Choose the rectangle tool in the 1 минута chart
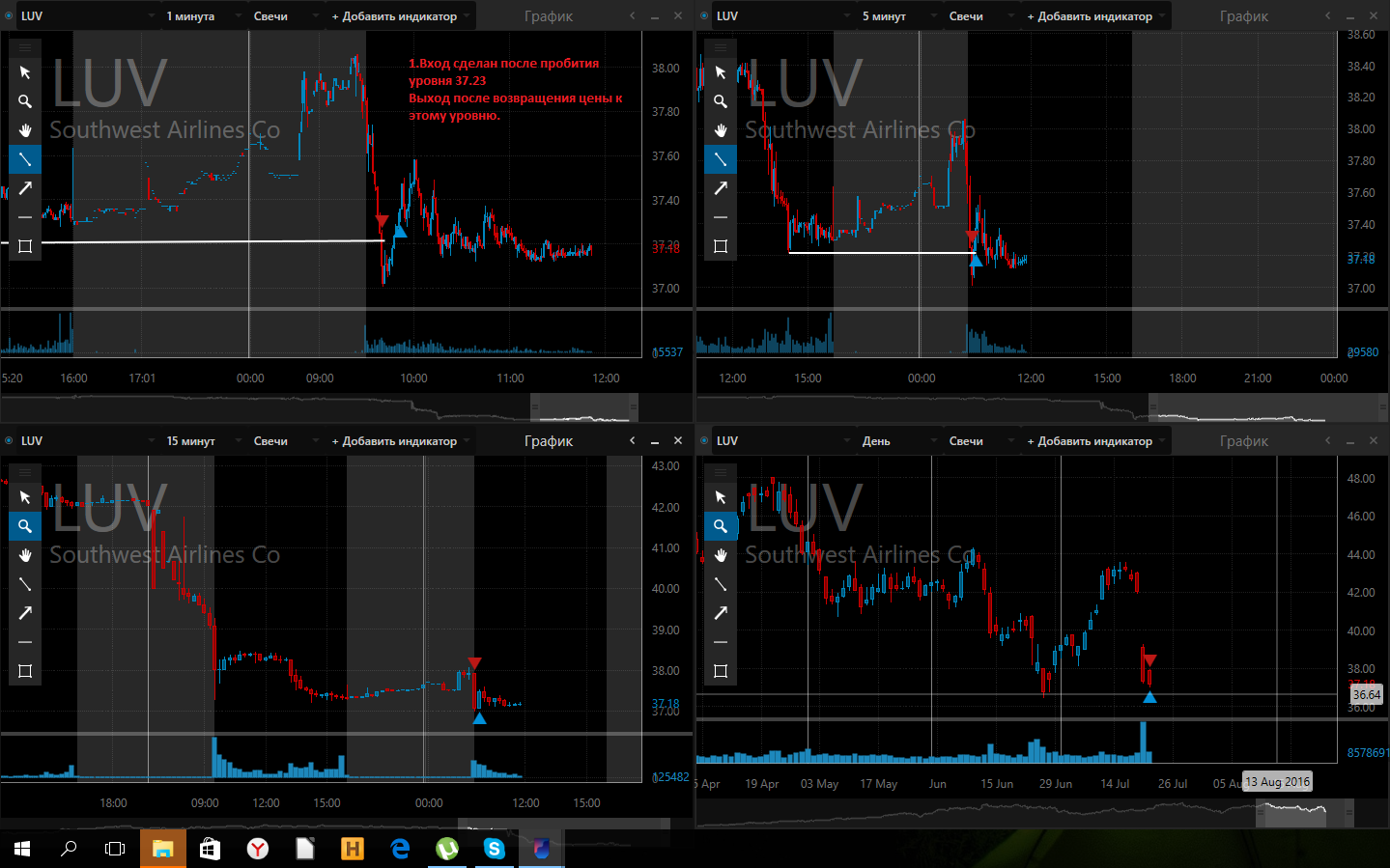The width and height of the screenshot is (1390, 868). pyautogui.click(x=25, y=246)
